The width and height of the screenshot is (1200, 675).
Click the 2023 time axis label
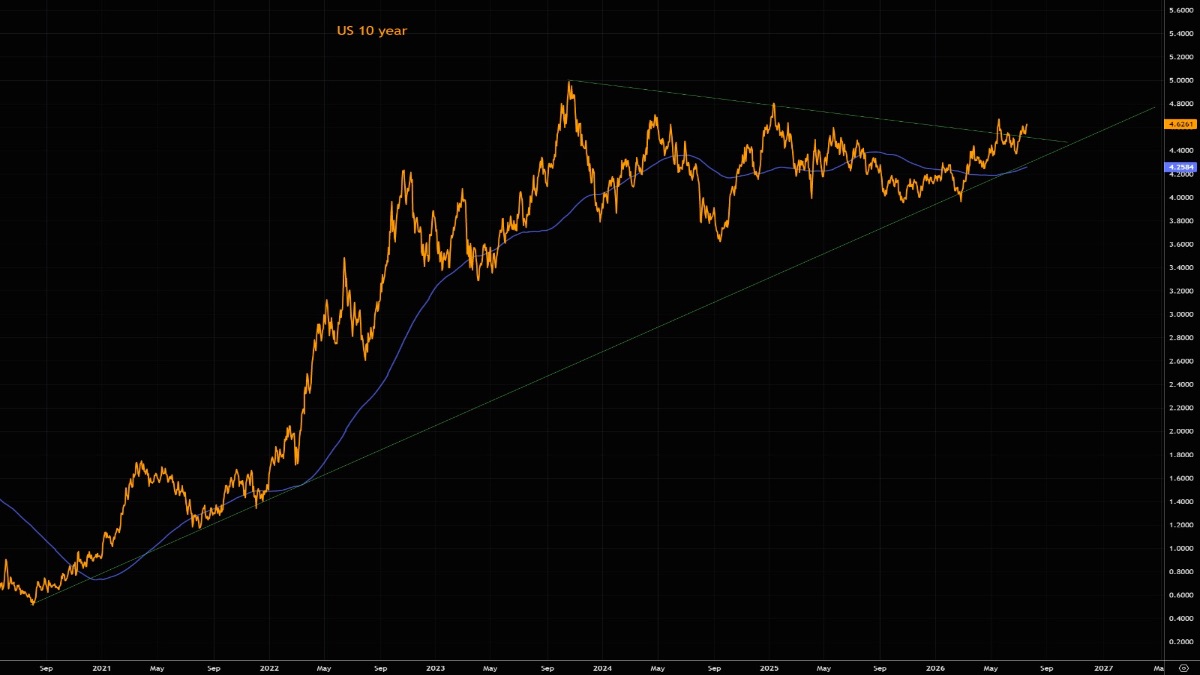coord(435,666)
